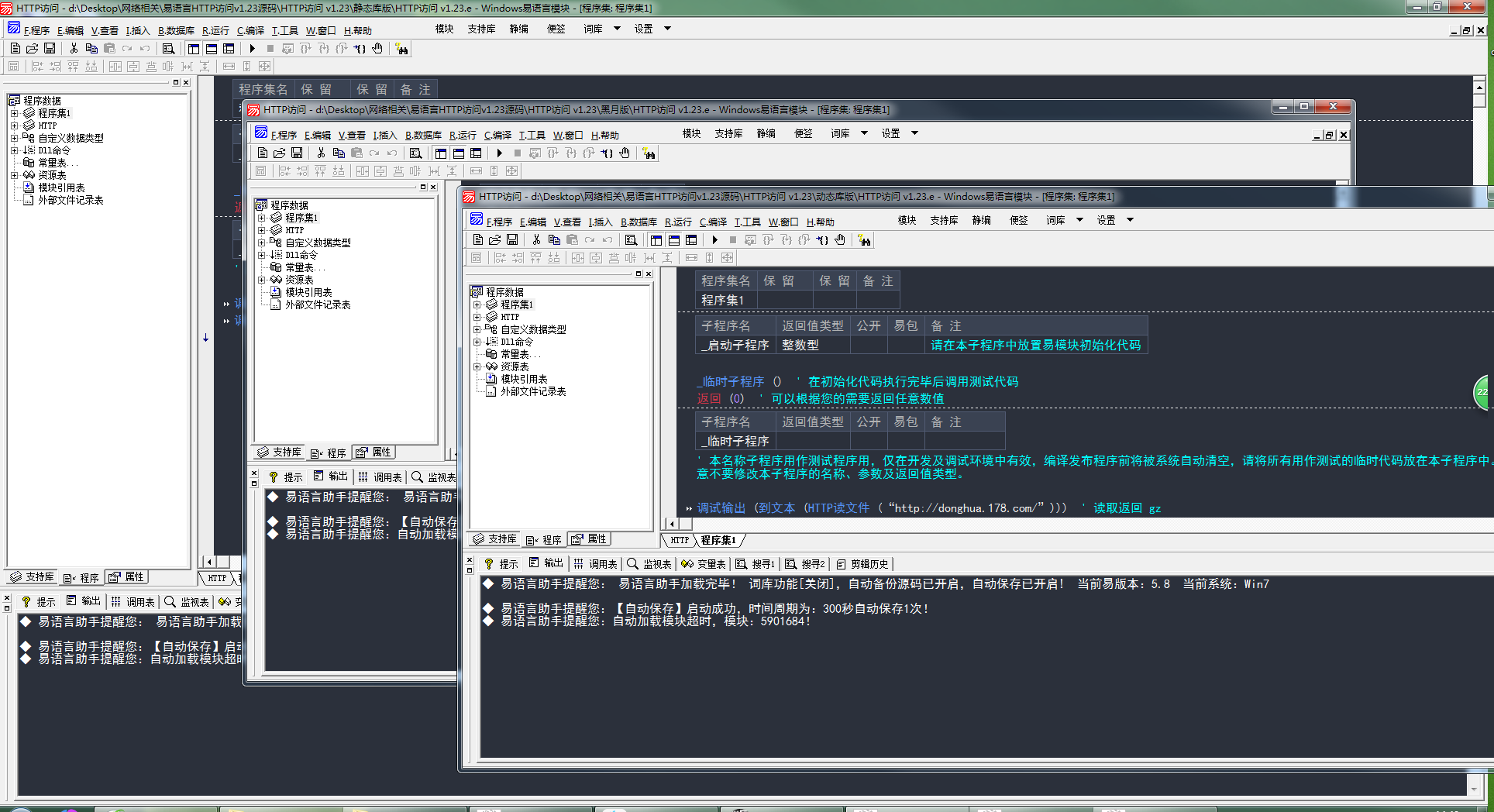Click Run play icon in 黑月版 window
Screen dimensions: 1494x812
500,153
